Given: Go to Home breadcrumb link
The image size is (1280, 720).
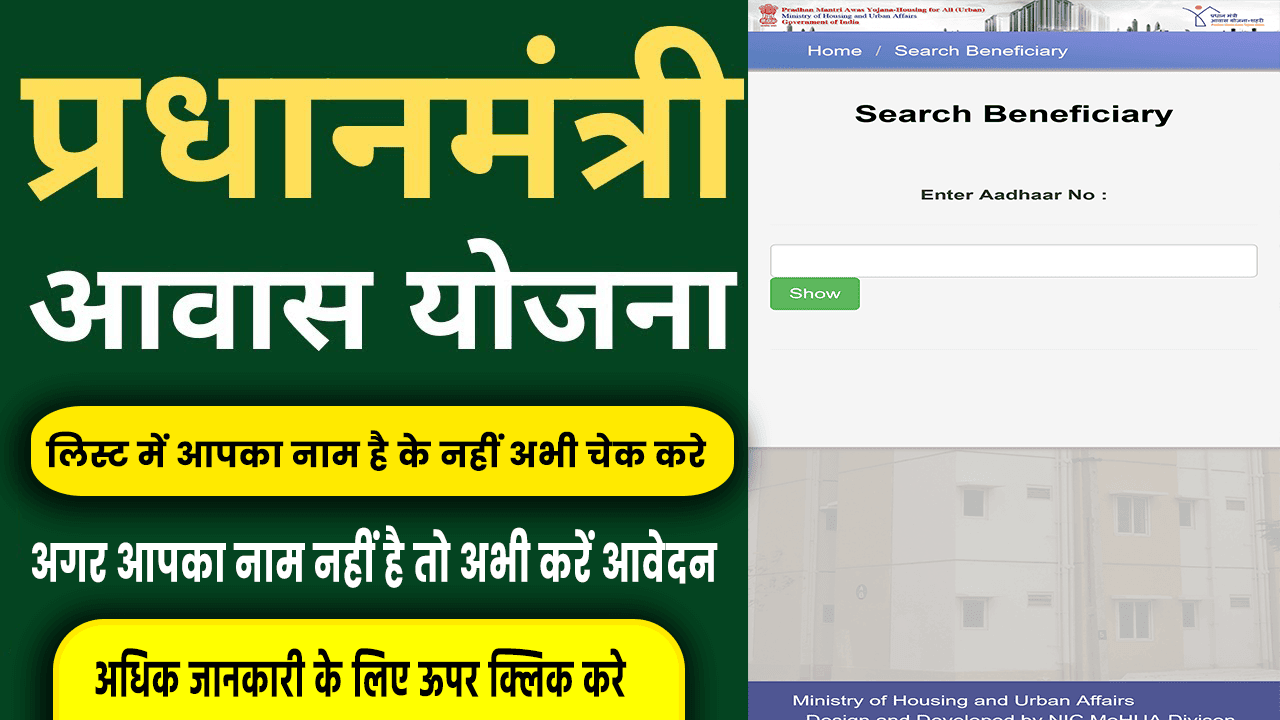Looking at the screenshot, I should click(x=834, y=51).
